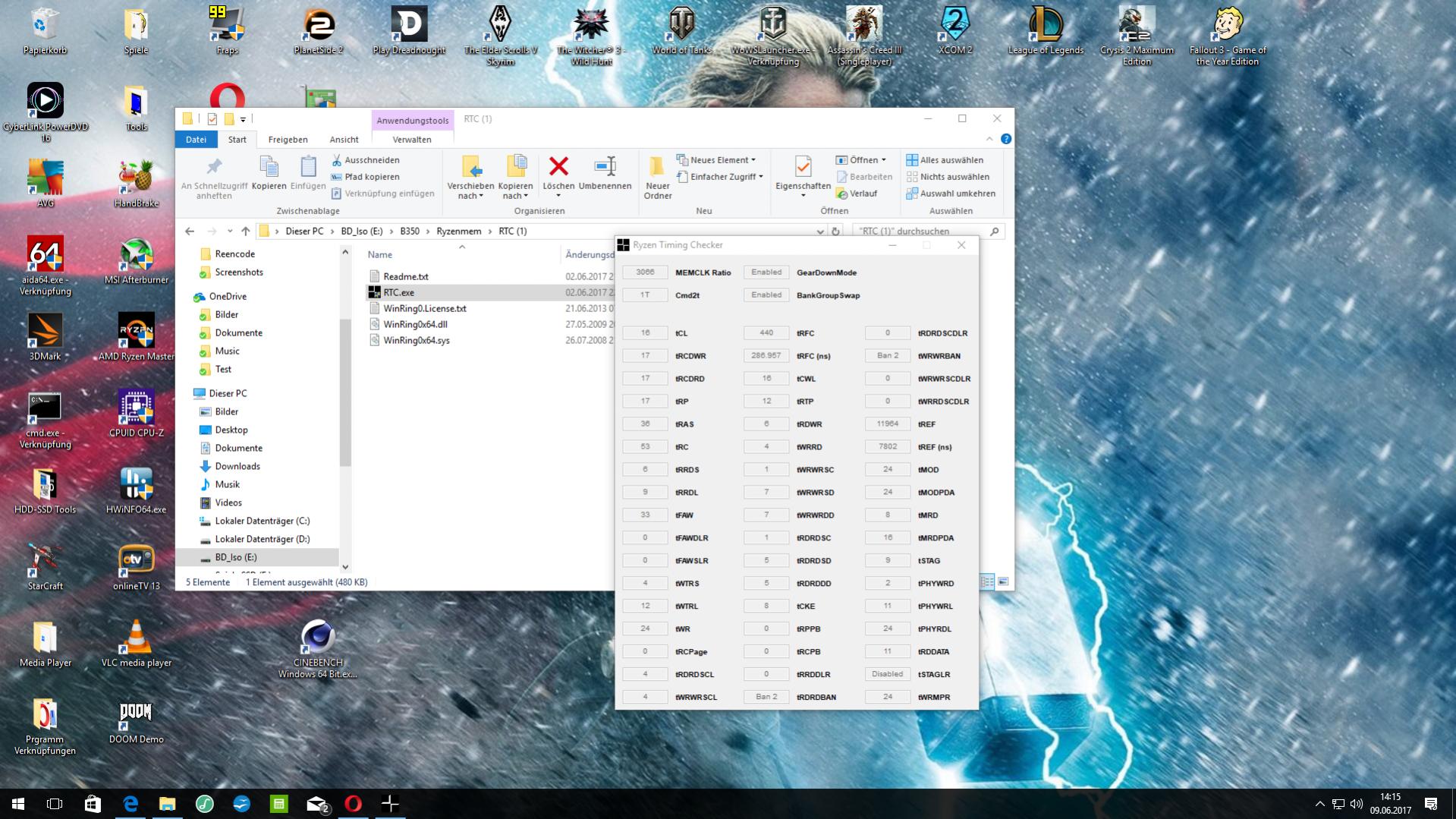Screen dimensions: 1456x819
Task: Open the Verschieben nach dropdown
Action: 470,178
